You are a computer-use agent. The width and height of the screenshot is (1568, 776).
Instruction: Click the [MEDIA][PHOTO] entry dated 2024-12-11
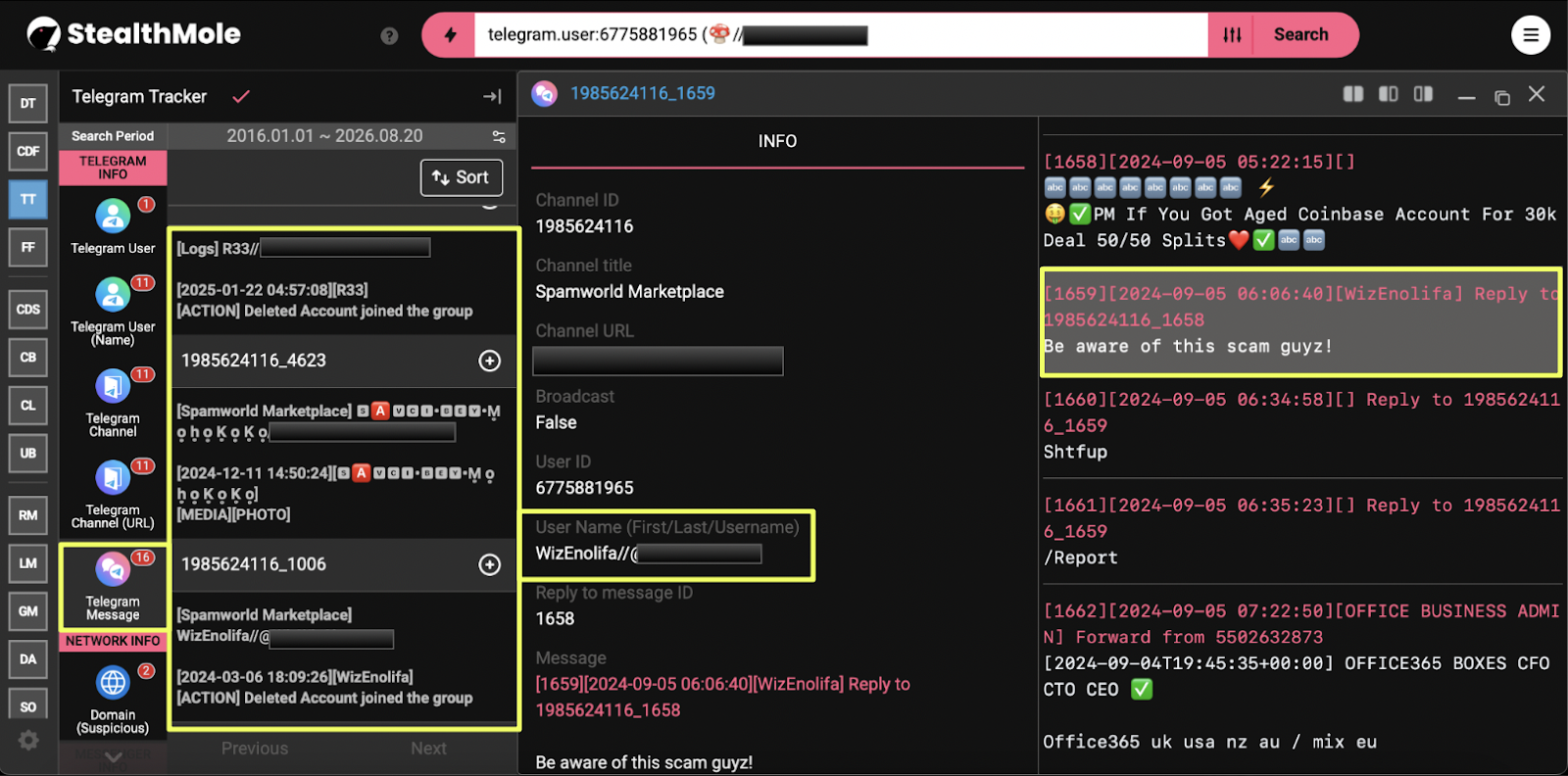pyautogui.click(x=336, y=494)
